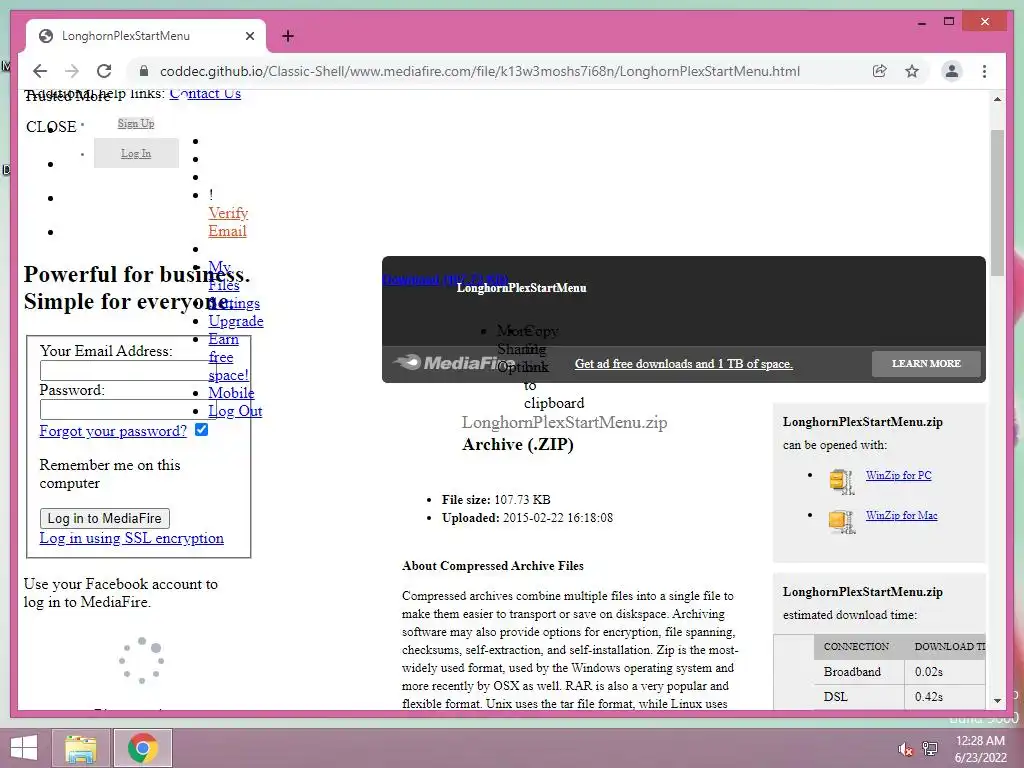Click the Broadband table cell
Image resolution: width=1024 pixels, height=768 pixels.
click(859, 671)
